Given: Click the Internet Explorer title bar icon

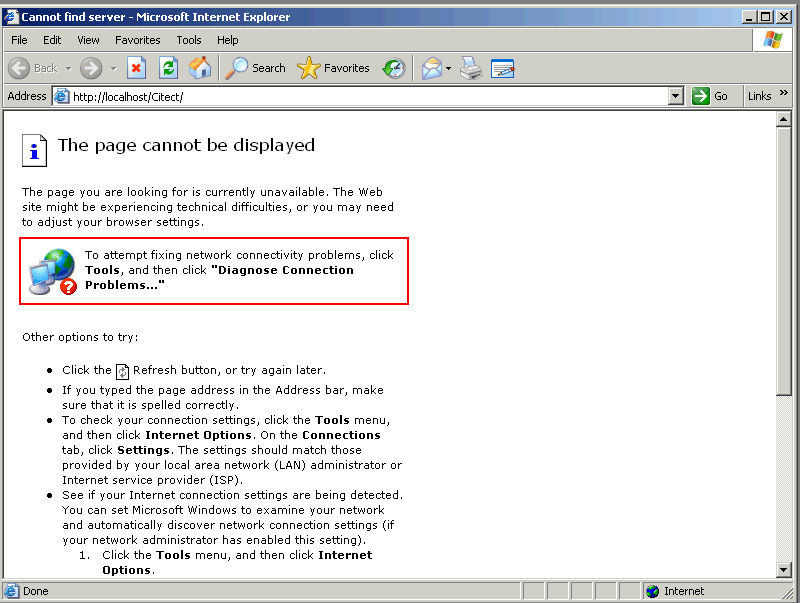Looking at the screenshot, I should [11, 17].
